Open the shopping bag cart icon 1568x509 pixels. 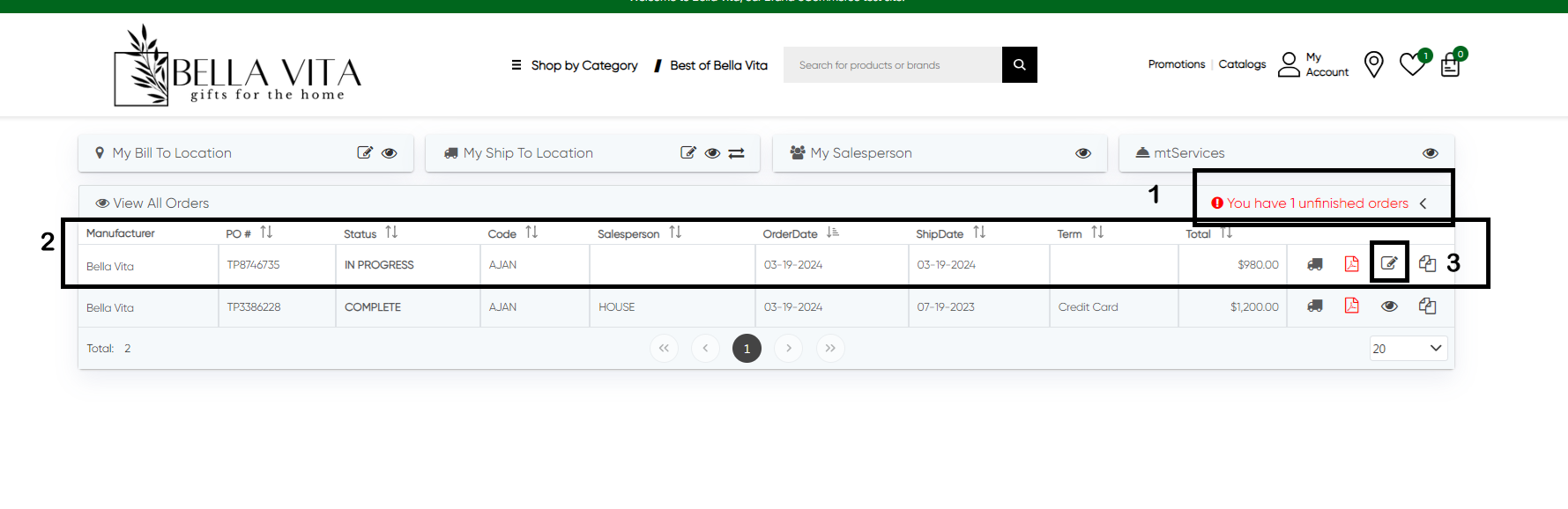point(1451,64)
